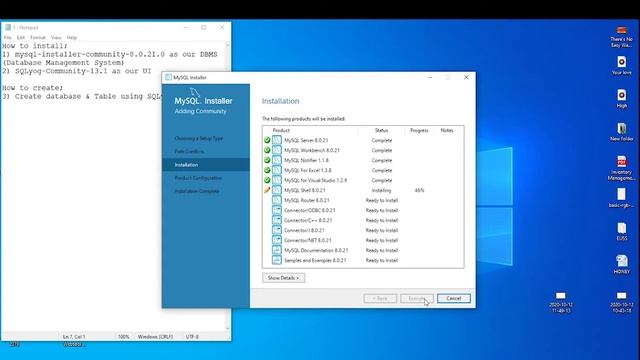Open Notepad Format menu

pyautogui.click(x=38, y=38)
